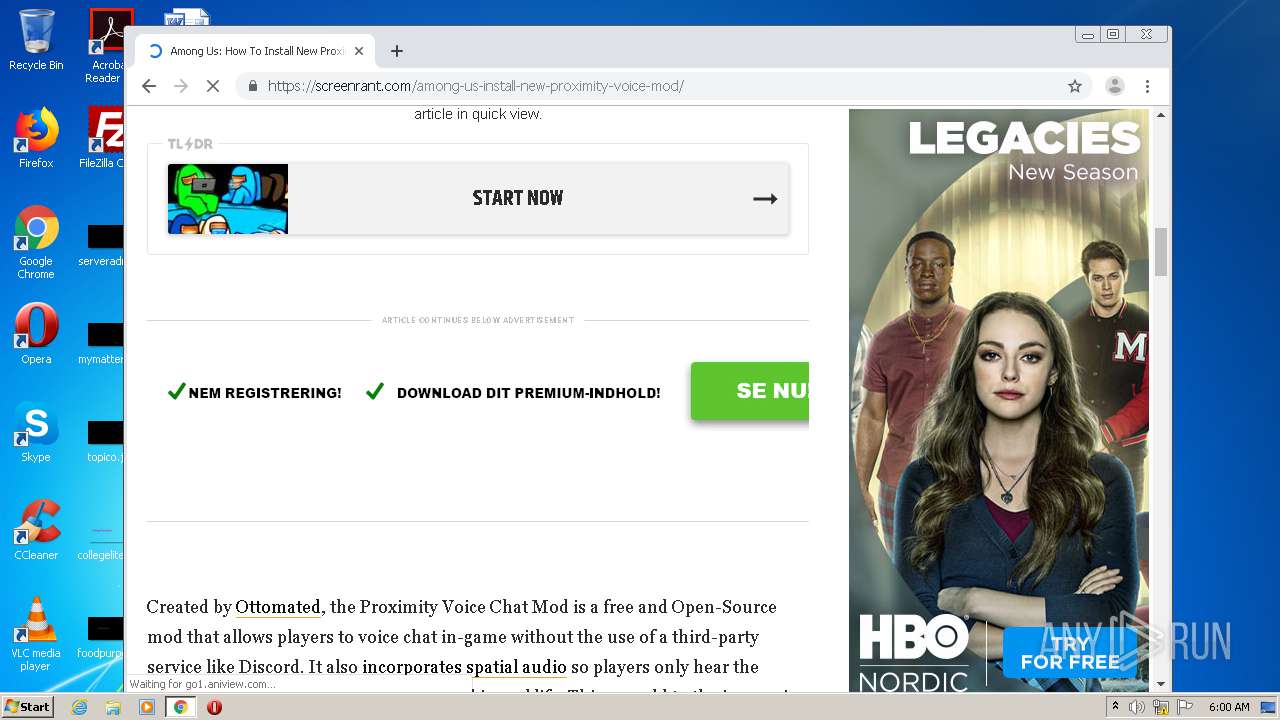Click the 6:00 AM taskbar clock
This screenshot has width=1280, height=720.
(x=1229, y=707)
